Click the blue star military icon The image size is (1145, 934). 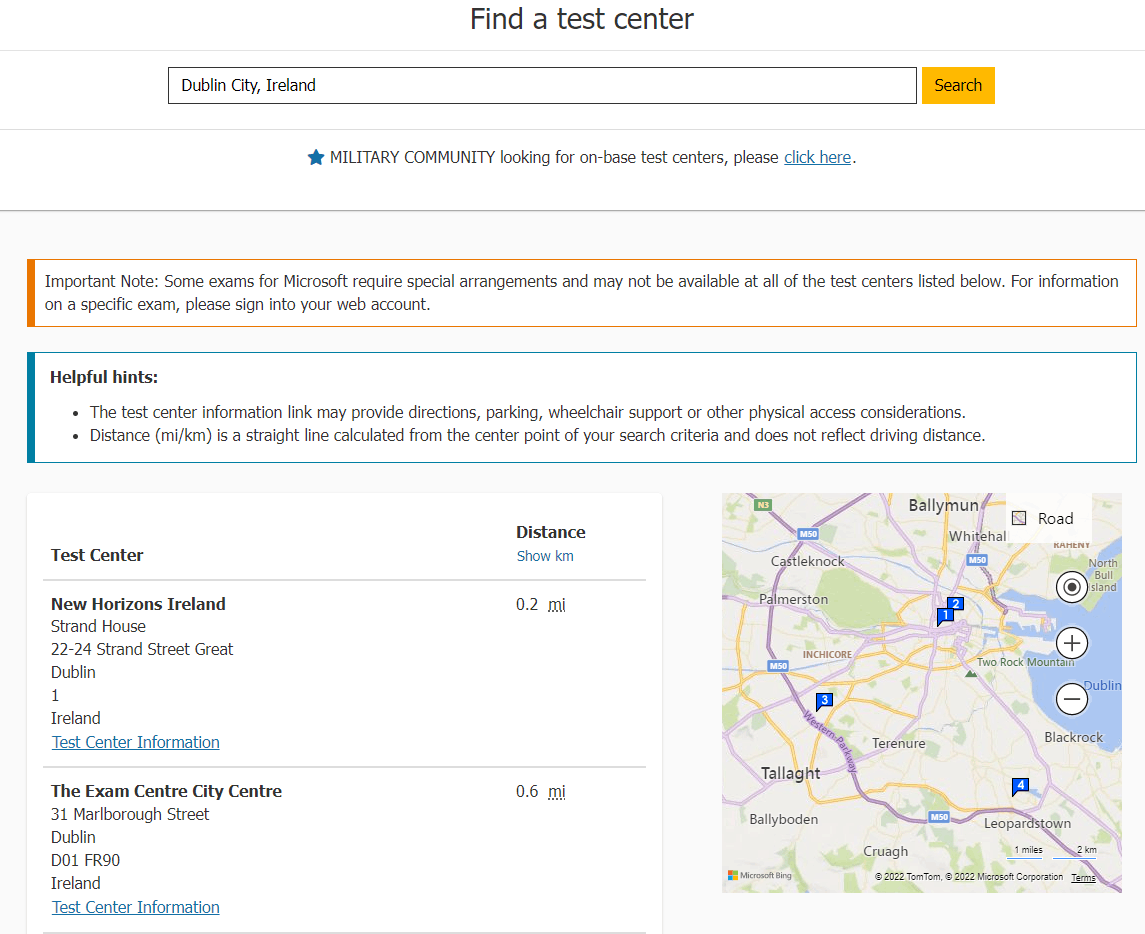click(315, 157)
